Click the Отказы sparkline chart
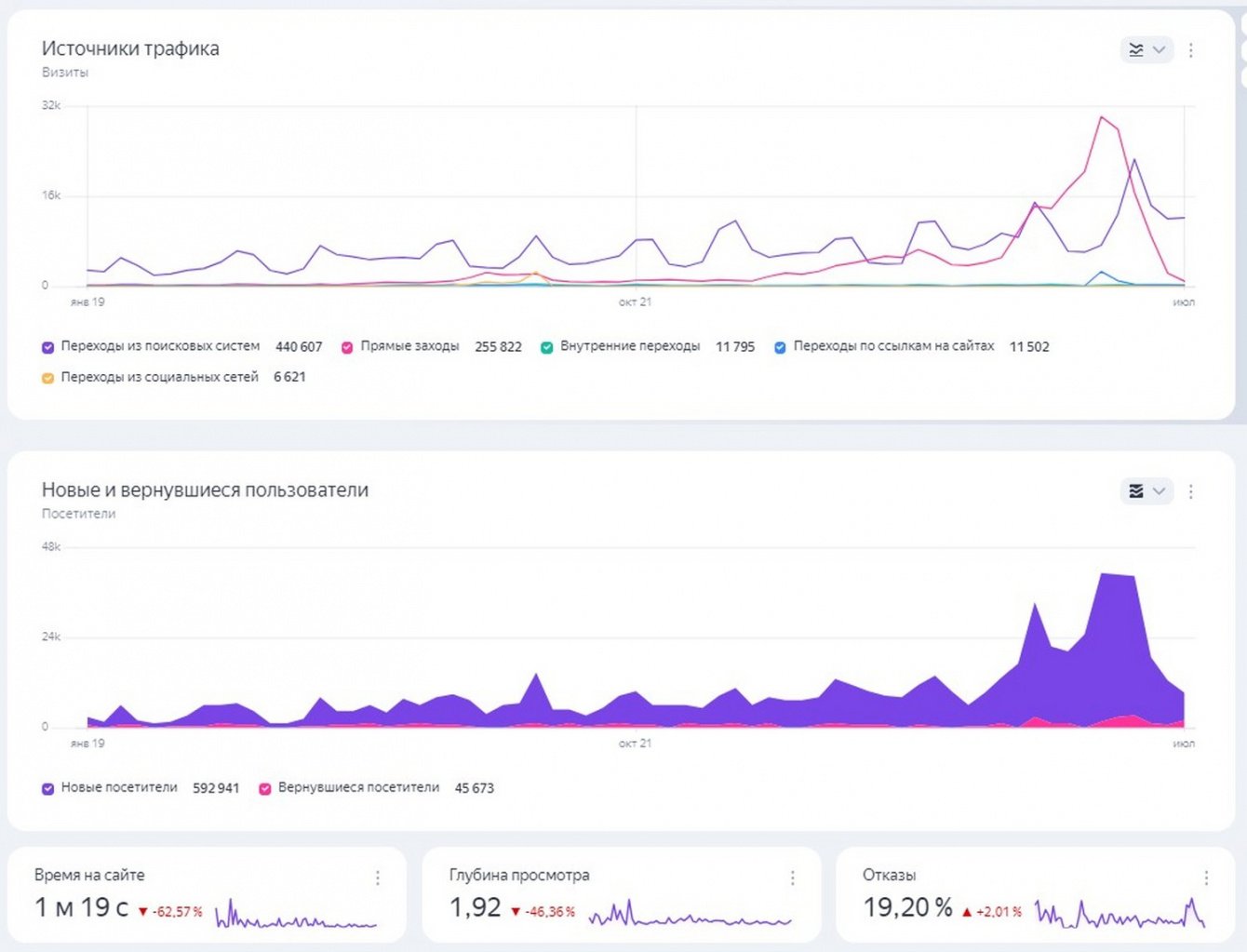This screenshot has width=1247, height=952. [x=1120, y=914]
